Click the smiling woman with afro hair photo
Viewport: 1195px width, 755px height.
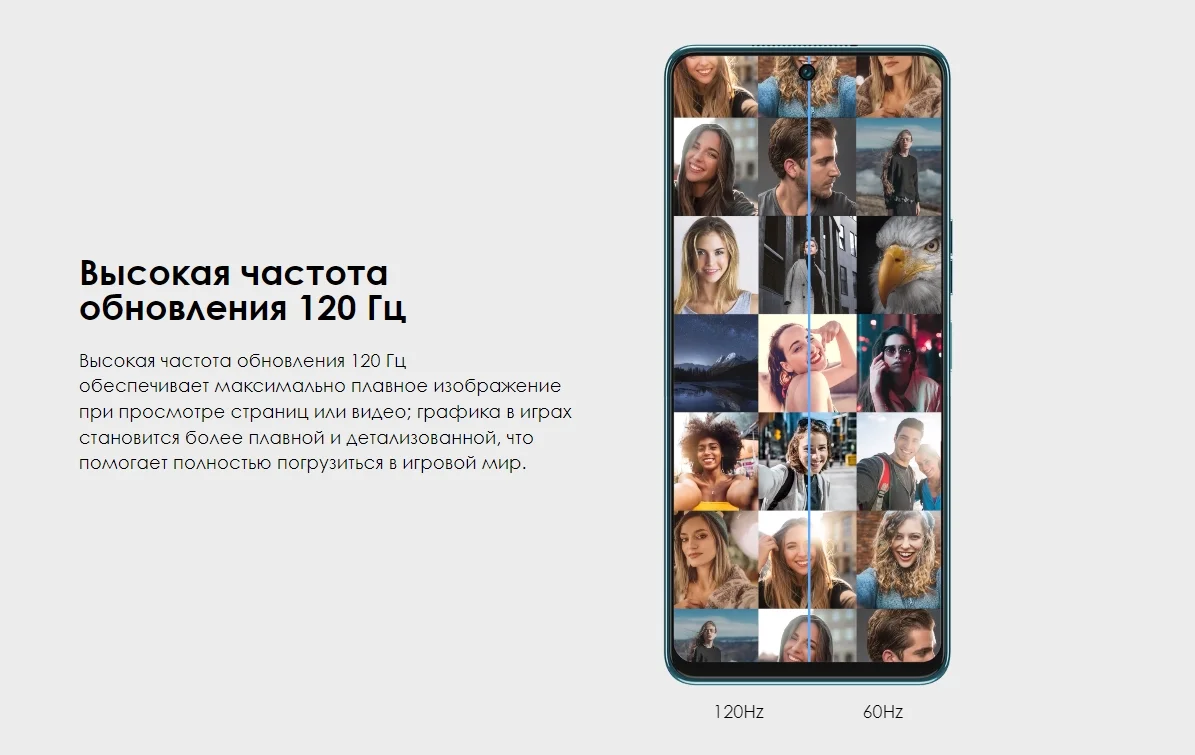(x=715, y=461)
